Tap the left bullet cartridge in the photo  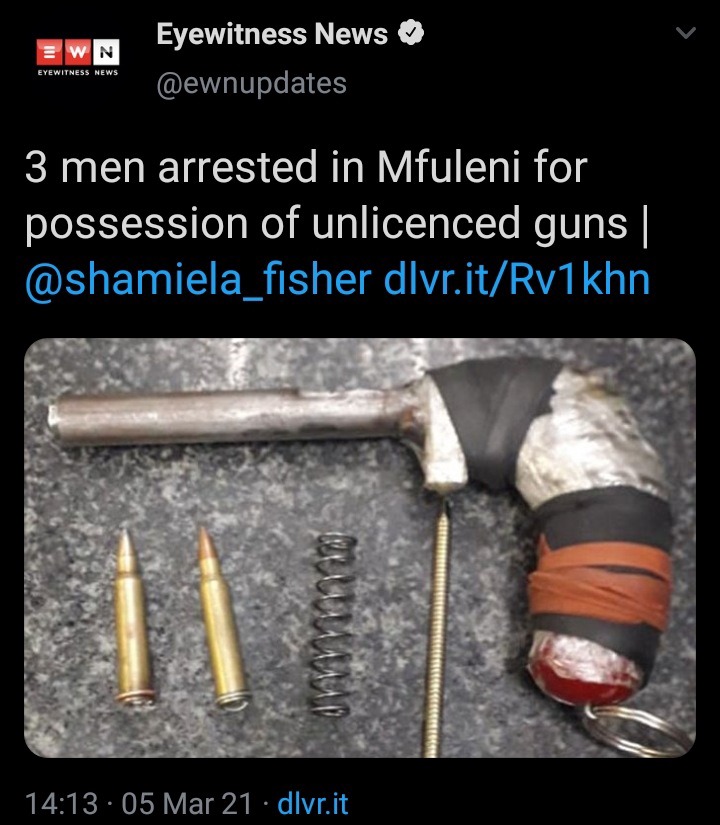point(134,617)
